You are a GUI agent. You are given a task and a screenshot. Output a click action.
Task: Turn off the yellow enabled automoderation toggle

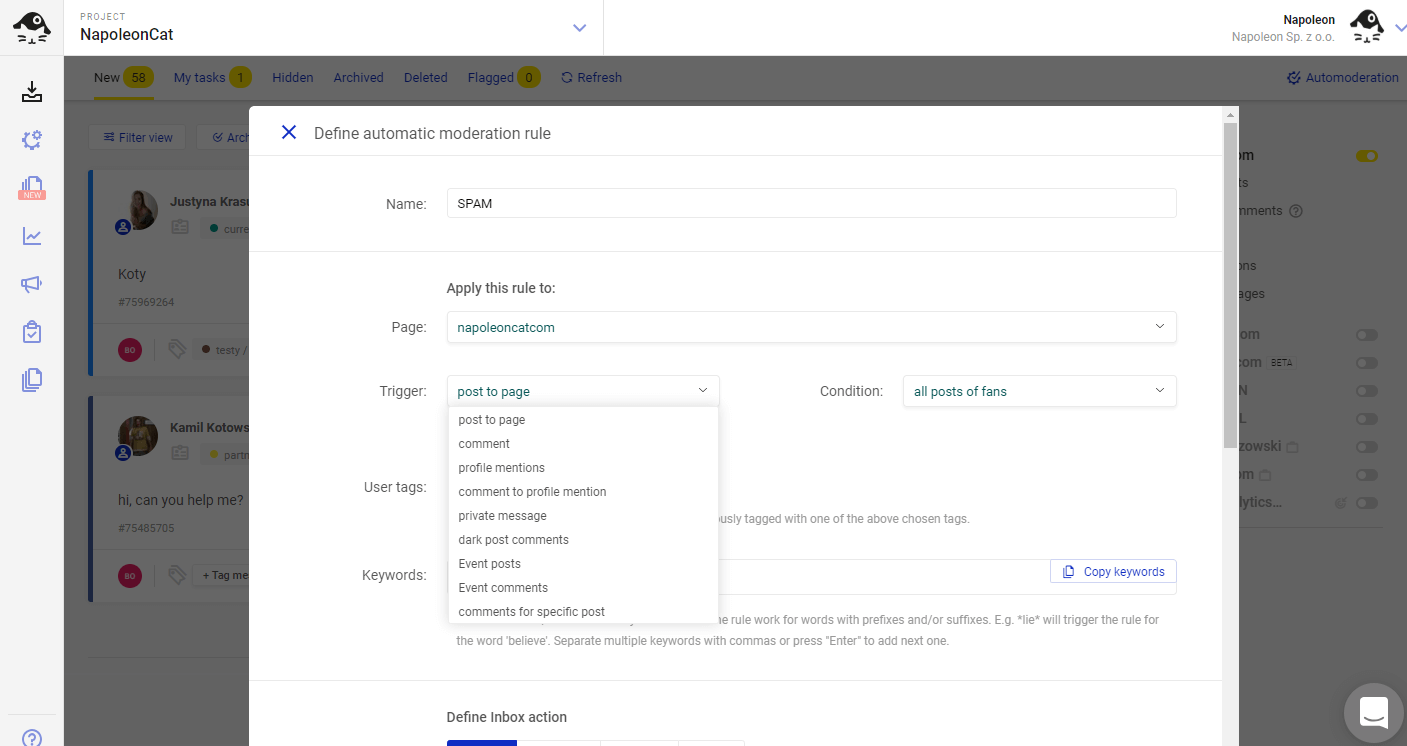[1367, 156]
